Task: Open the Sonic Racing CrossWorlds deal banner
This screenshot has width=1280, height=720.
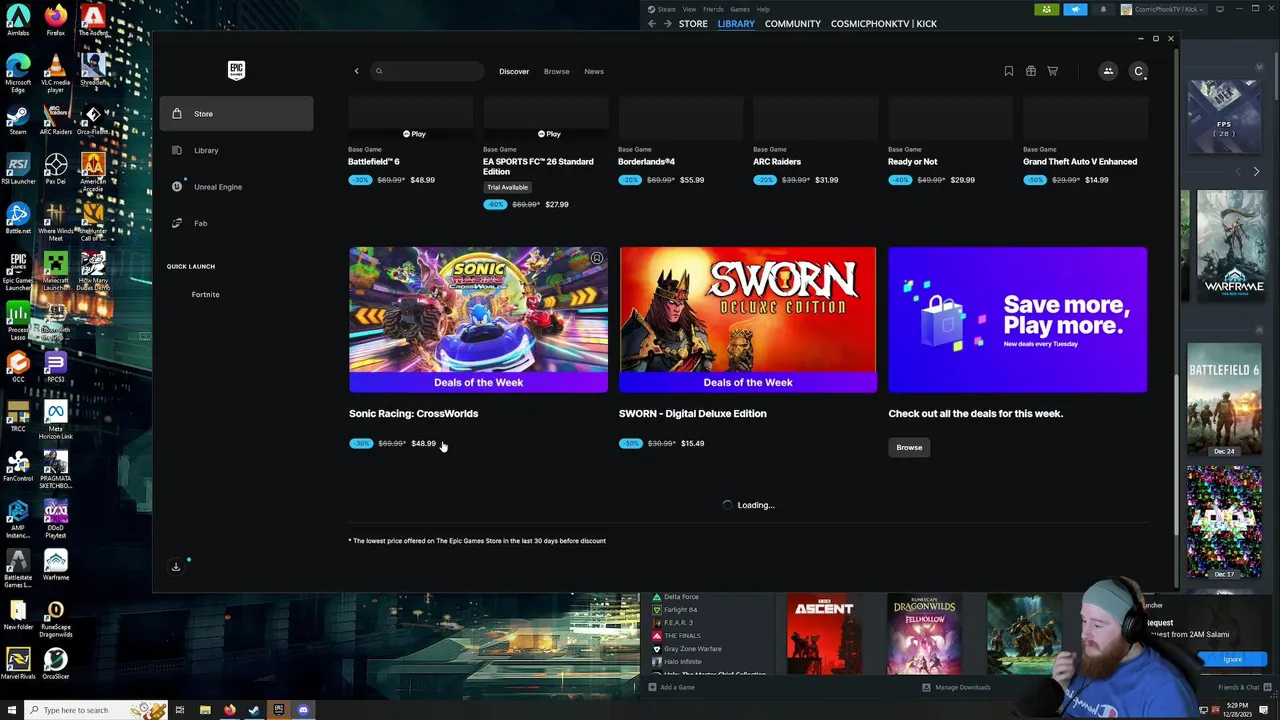Action: [478, 320]
